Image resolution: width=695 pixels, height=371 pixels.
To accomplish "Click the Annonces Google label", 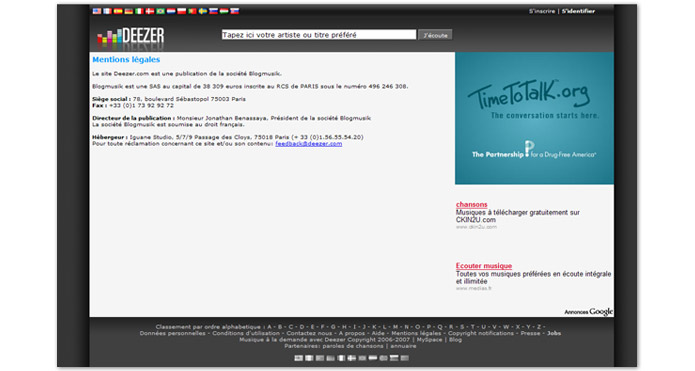I will 589,312.
